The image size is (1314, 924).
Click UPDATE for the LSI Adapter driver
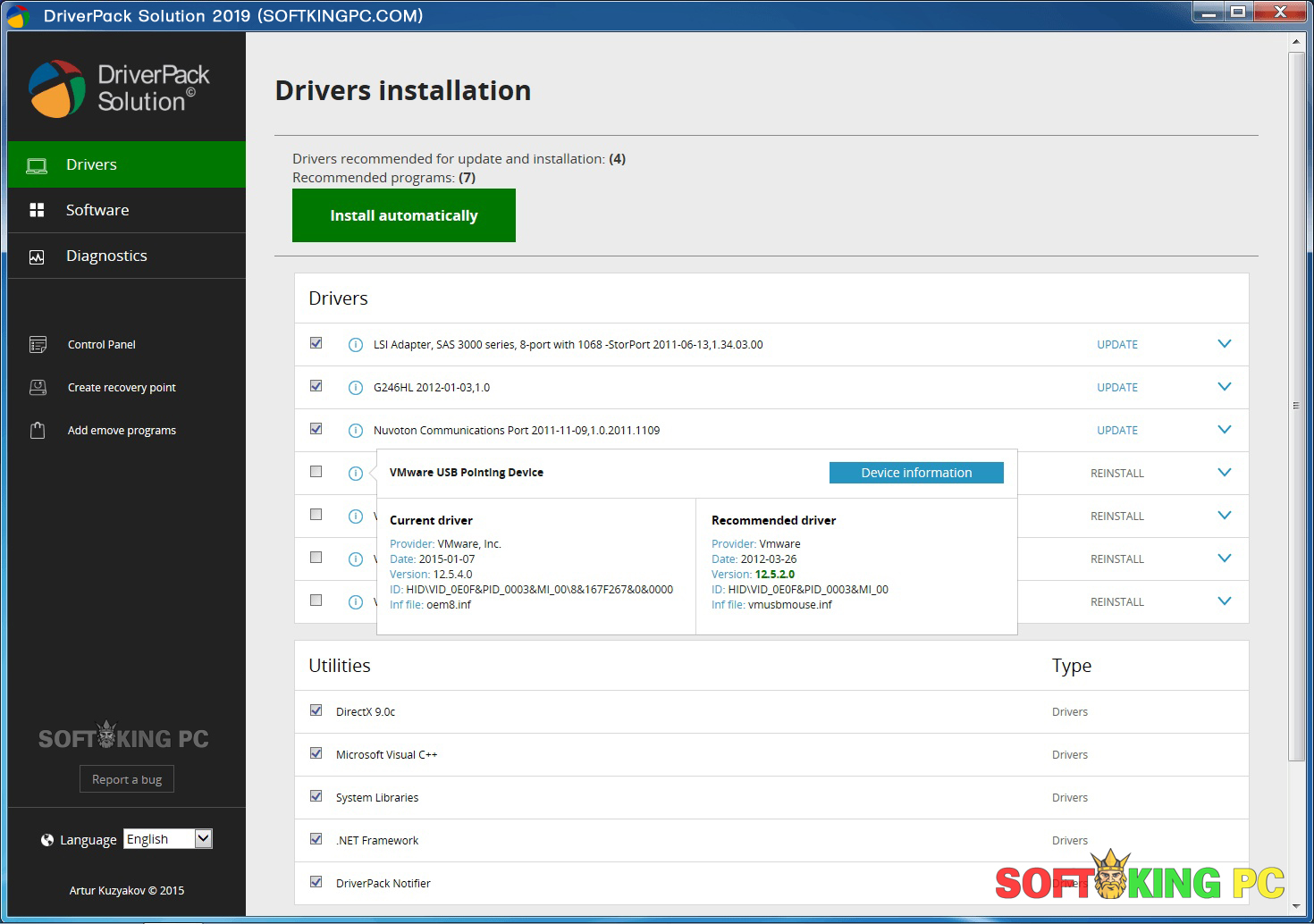click(1117, 345)
